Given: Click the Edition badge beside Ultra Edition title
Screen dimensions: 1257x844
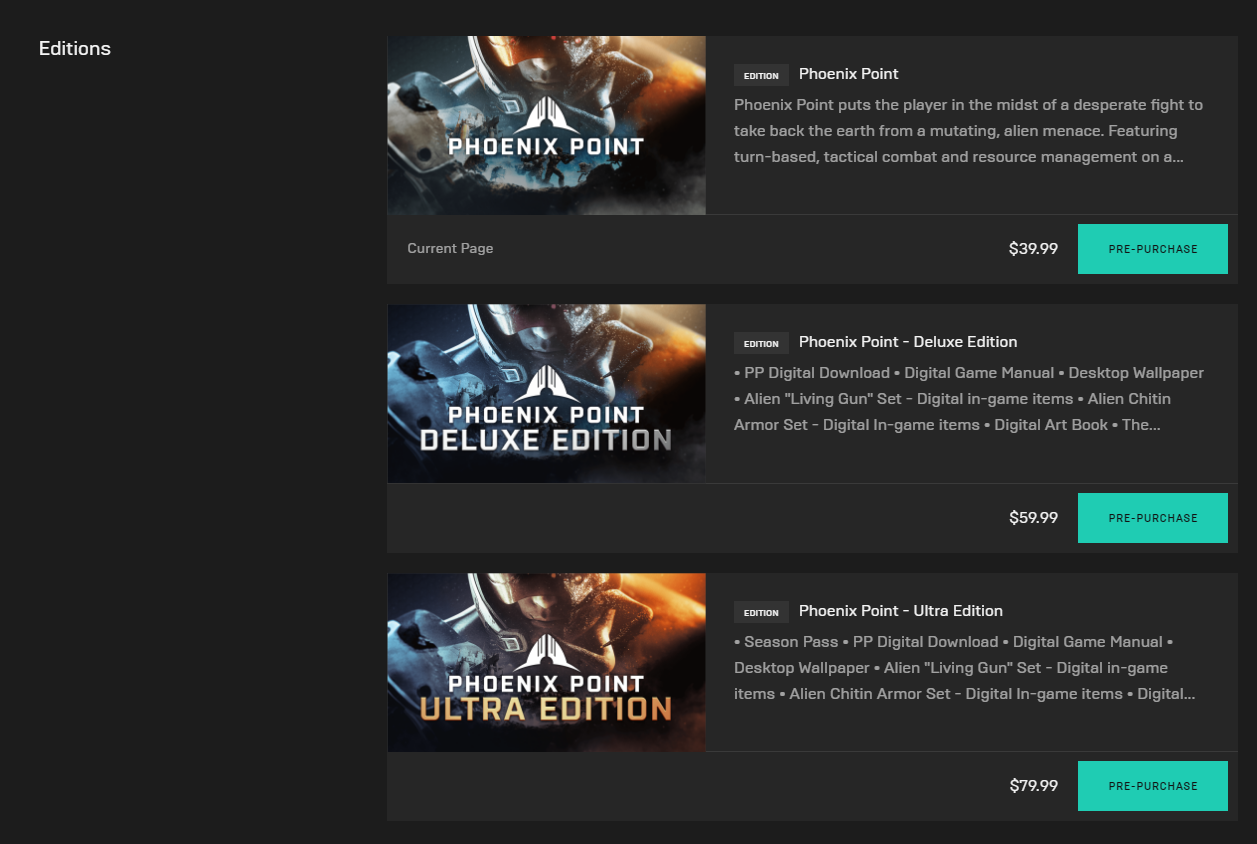Looking at the screenshot, I should click(x=761, y=612).
